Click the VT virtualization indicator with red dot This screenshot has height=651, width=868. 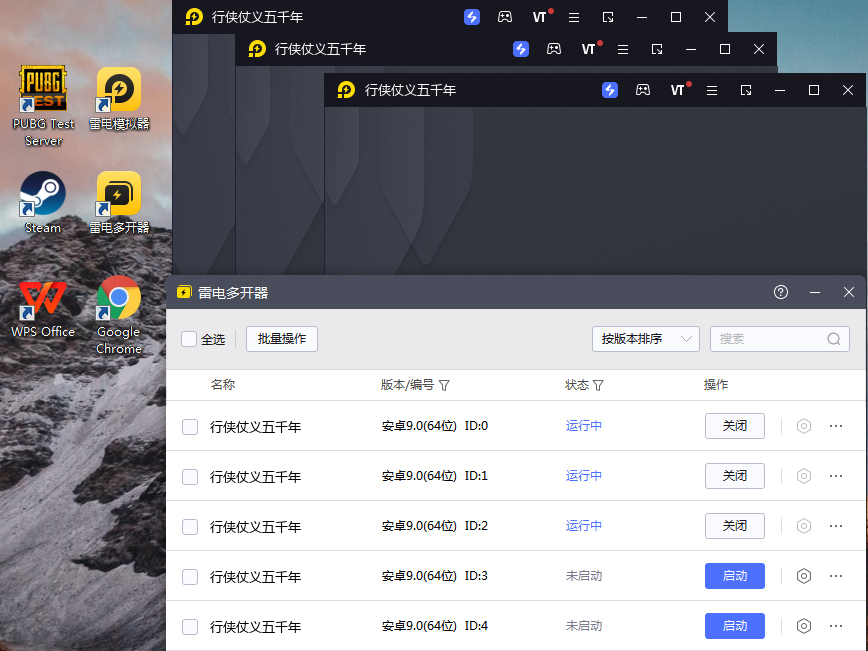(540, 17)
